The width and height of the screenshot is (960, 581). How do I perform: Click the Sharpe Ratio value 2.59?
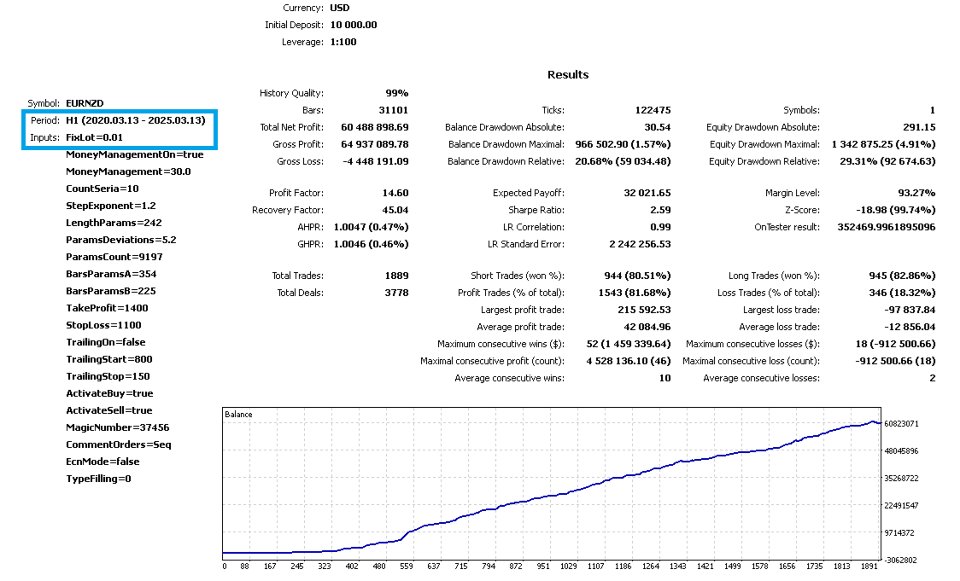[661, 210]
